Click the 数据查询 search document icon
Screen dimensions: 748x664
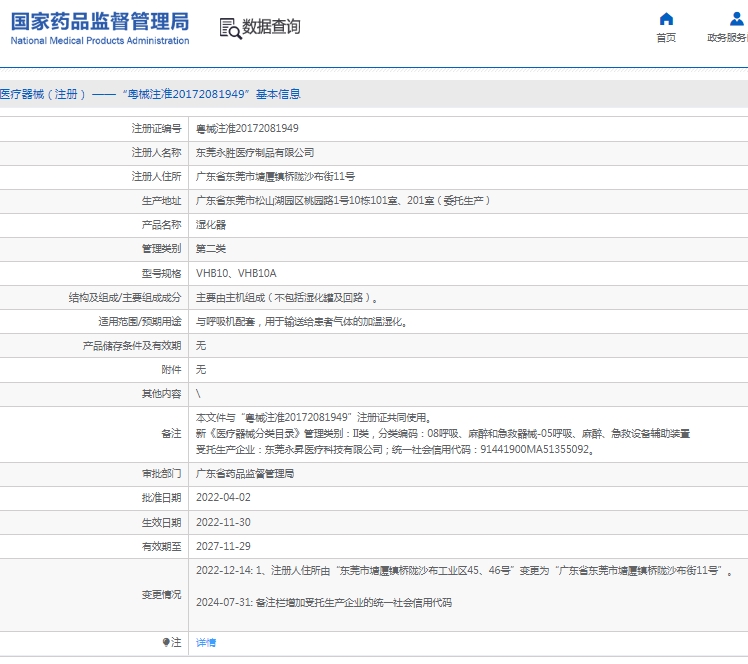230,28
